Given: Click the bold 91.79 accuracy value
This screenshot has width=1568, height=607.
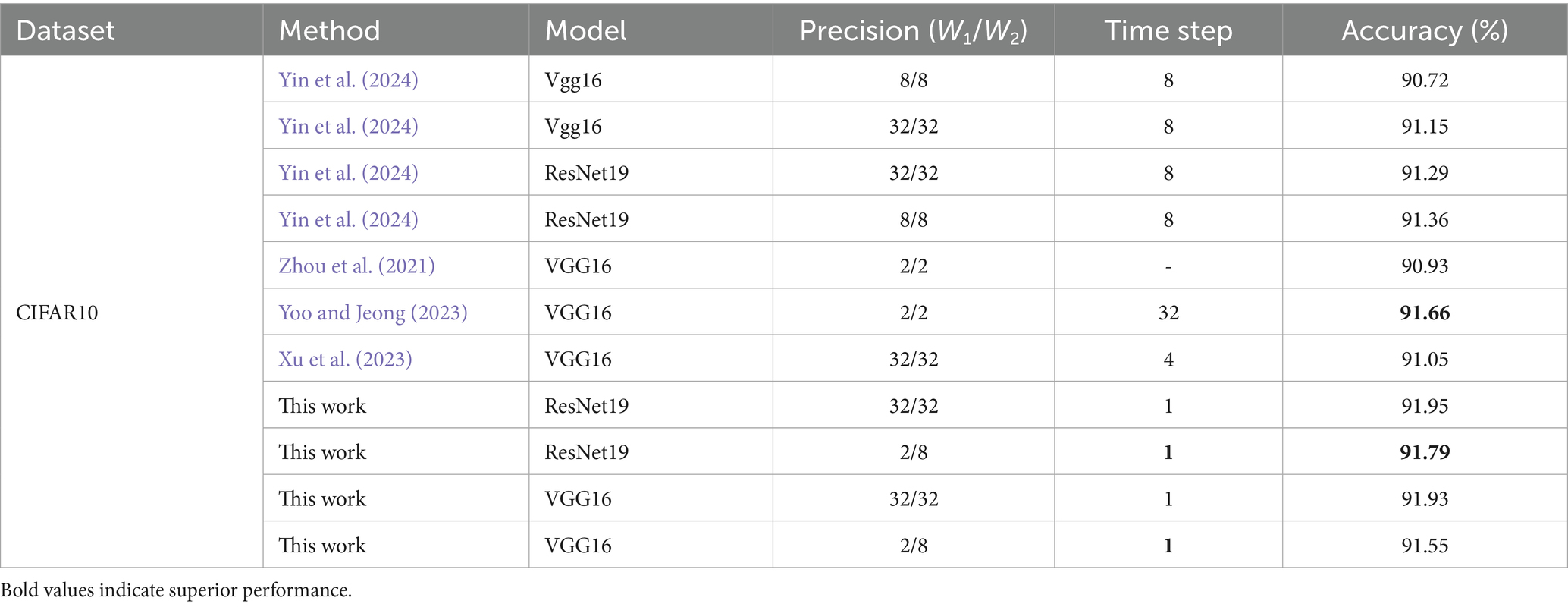Looking at the screenshot, I should (1425, 452).
